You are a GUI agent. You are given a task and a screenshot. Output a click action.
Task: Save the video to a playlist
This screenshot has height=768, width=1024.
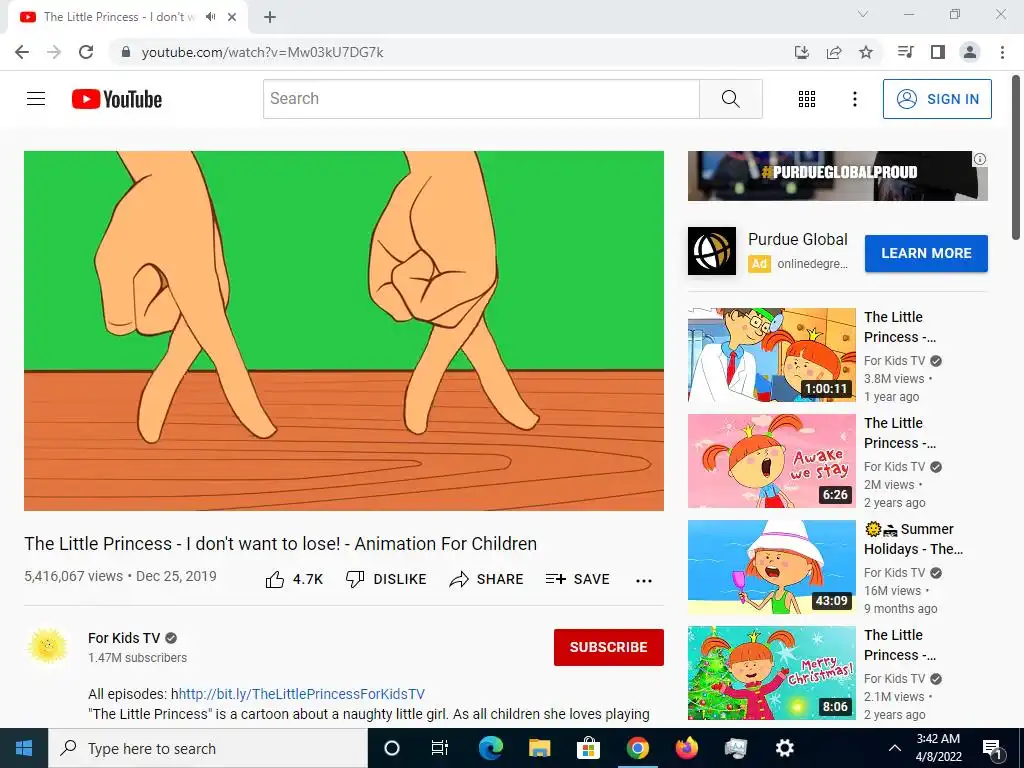pyautogui.click(x=577, y=579)
